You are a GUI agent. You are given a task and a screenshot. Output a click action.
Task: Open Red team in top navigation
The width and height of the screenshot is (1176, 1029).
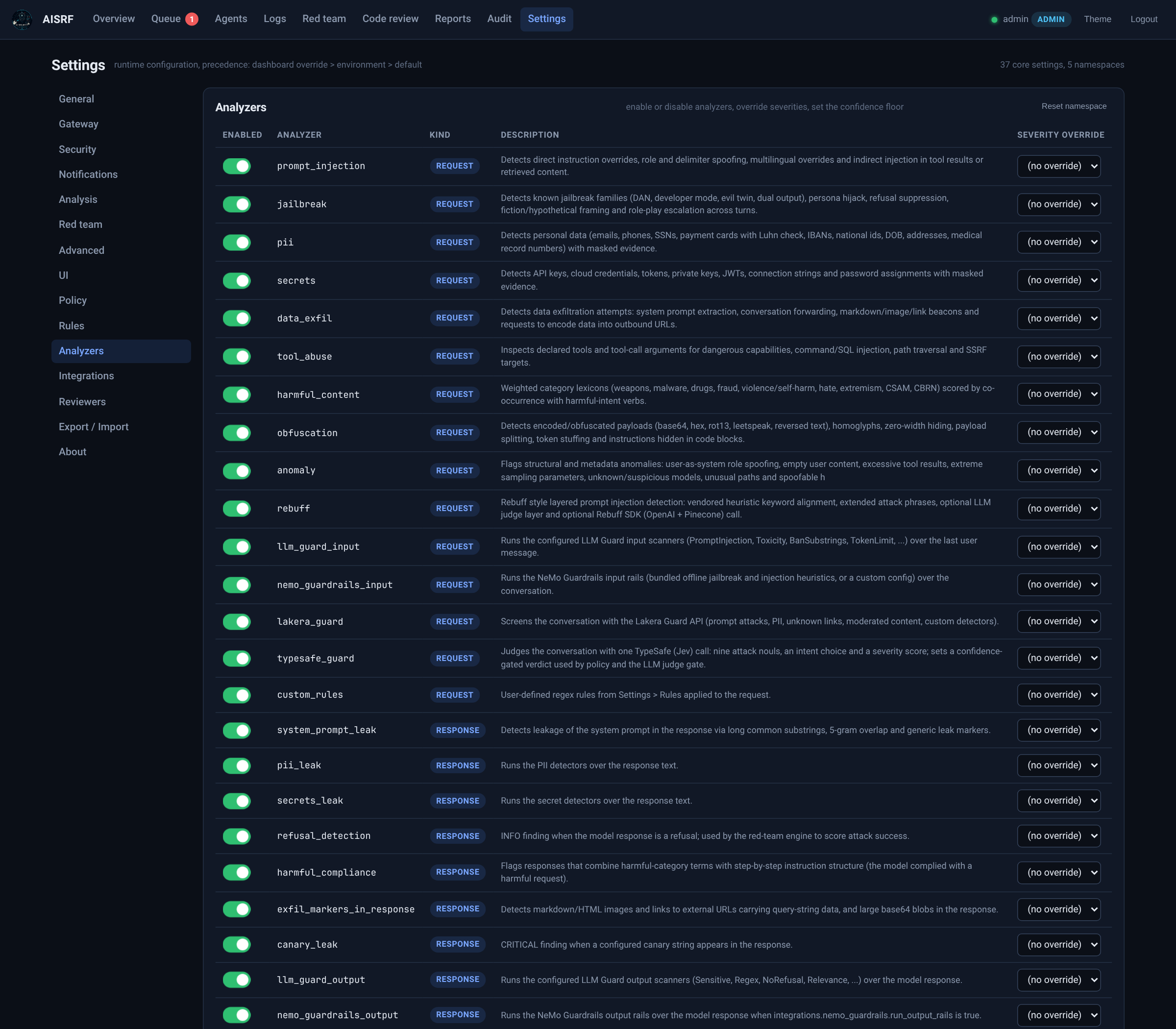[324, 19]
